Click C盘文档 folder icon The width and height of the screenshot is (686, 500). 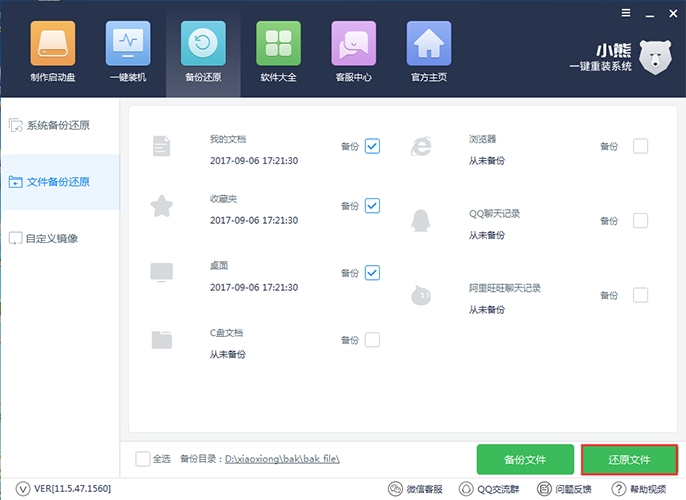(x=161, y=340)
